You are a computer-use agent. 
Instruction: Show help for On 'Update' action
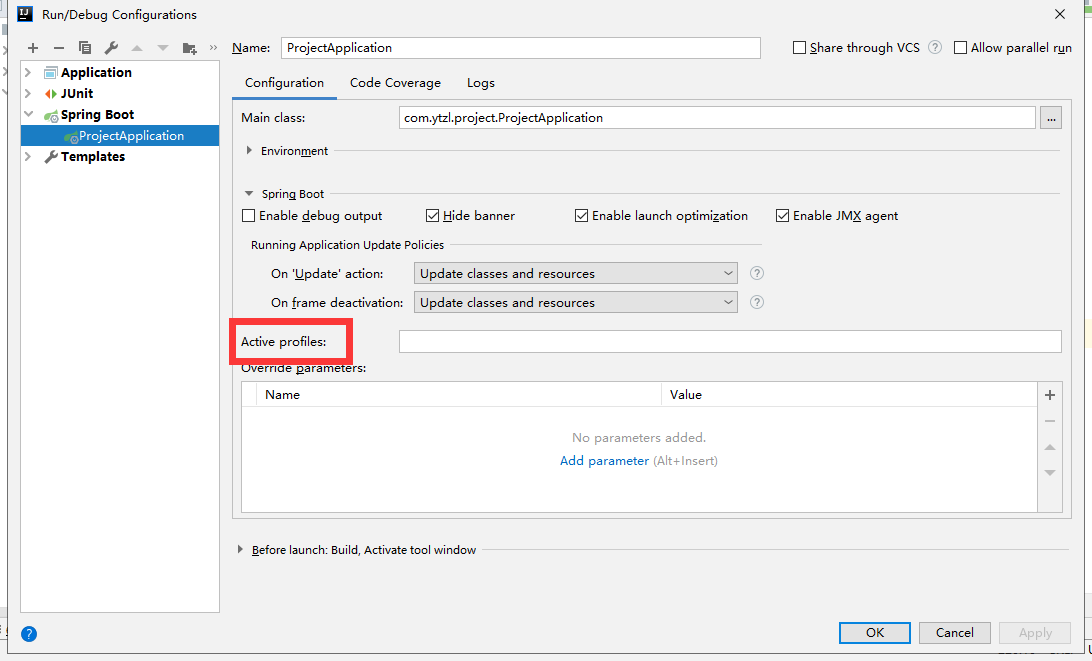(757, 273)
